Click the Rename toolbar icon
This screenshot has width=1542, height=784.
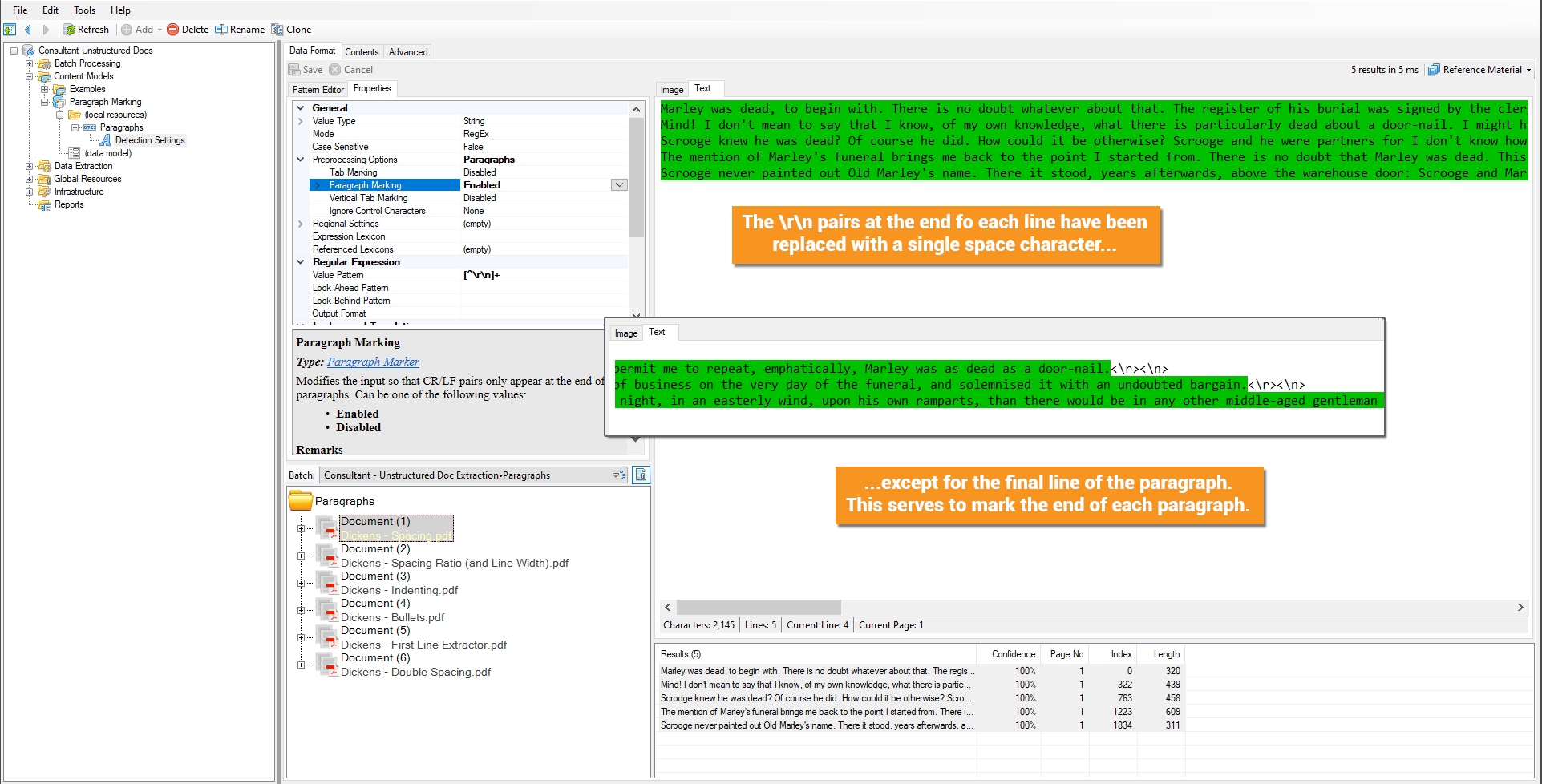[221, 30]
